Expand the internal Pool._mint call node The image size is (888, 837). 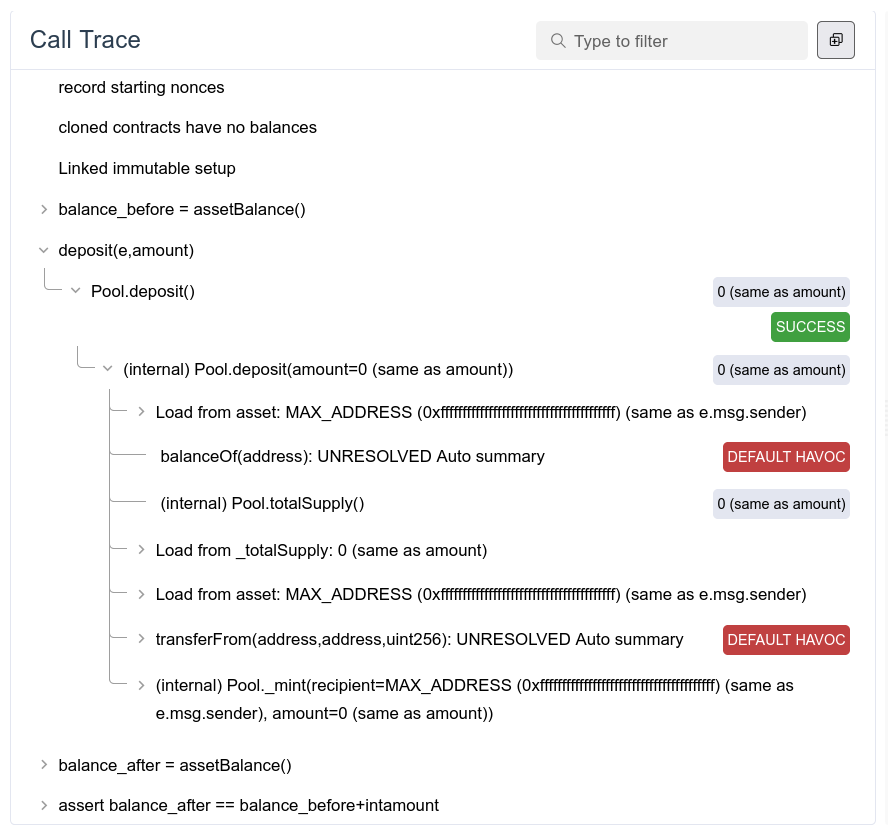[x=141, y=685]
